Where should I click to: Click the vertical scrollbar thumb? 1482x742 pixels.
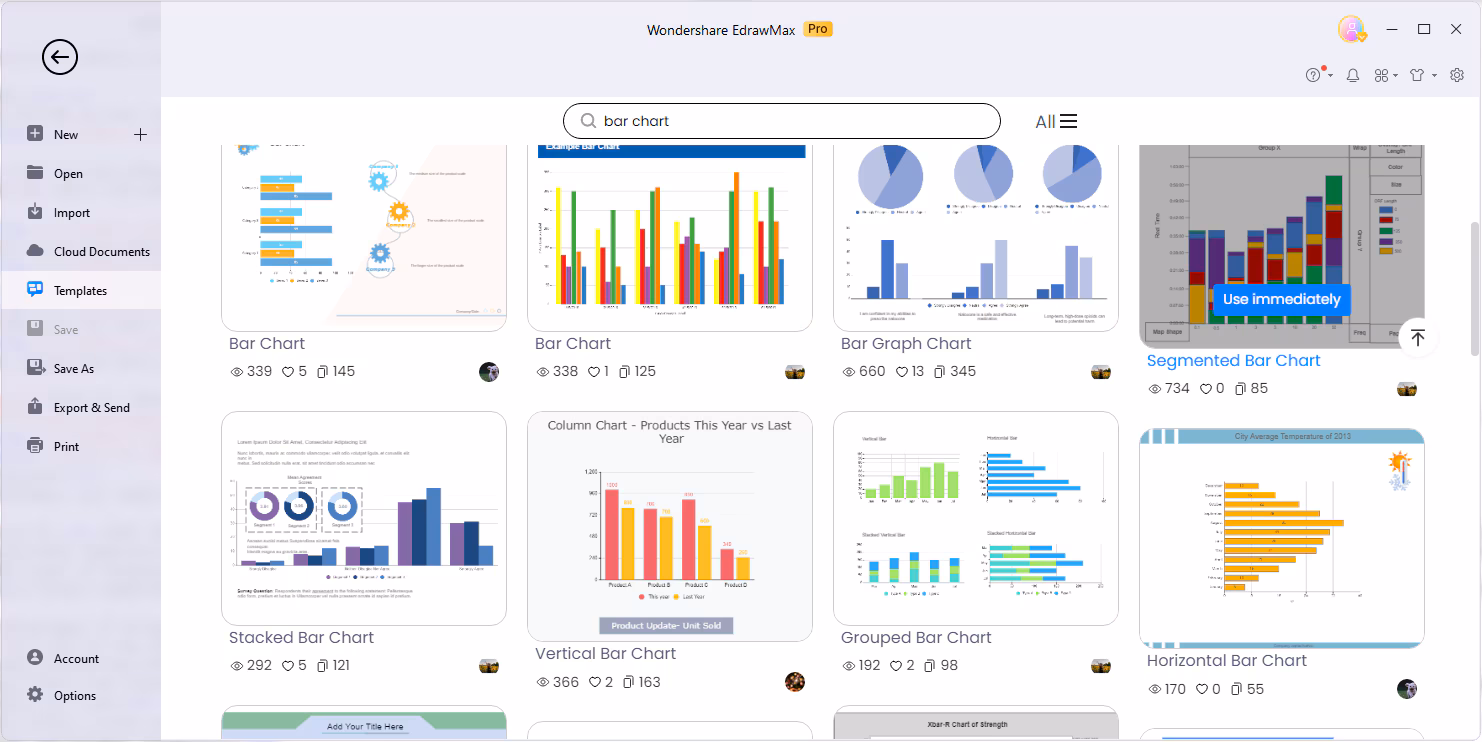click(x=1474, y=288)
